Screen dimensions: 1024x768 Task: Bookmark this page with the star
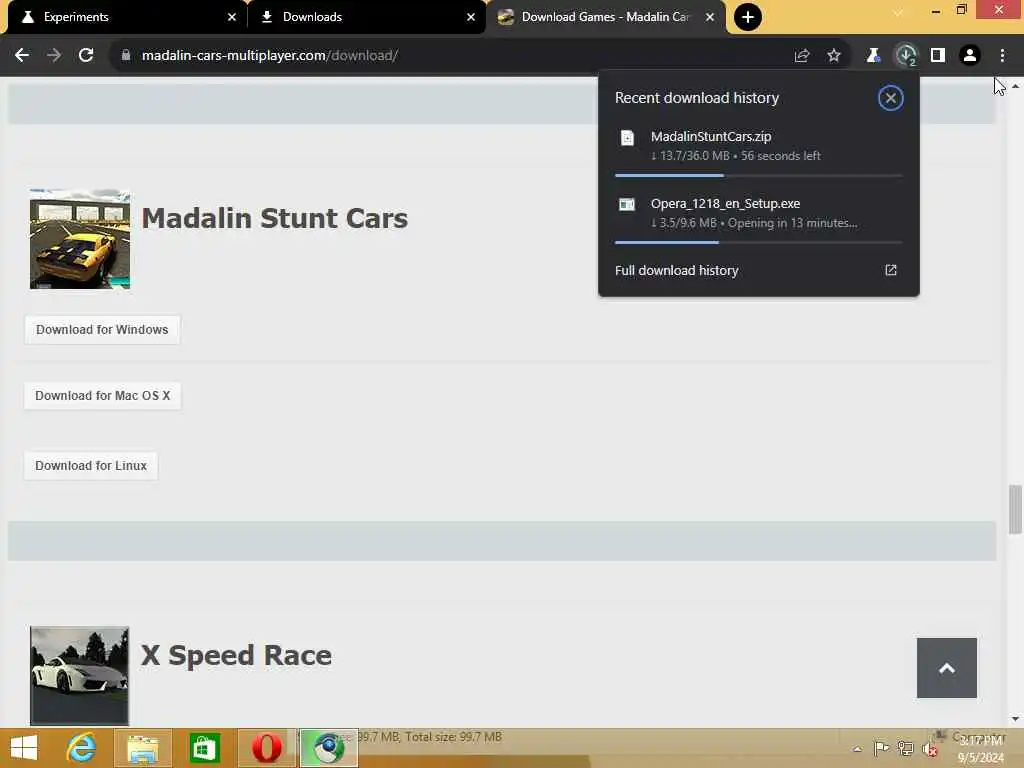(834, 56)
